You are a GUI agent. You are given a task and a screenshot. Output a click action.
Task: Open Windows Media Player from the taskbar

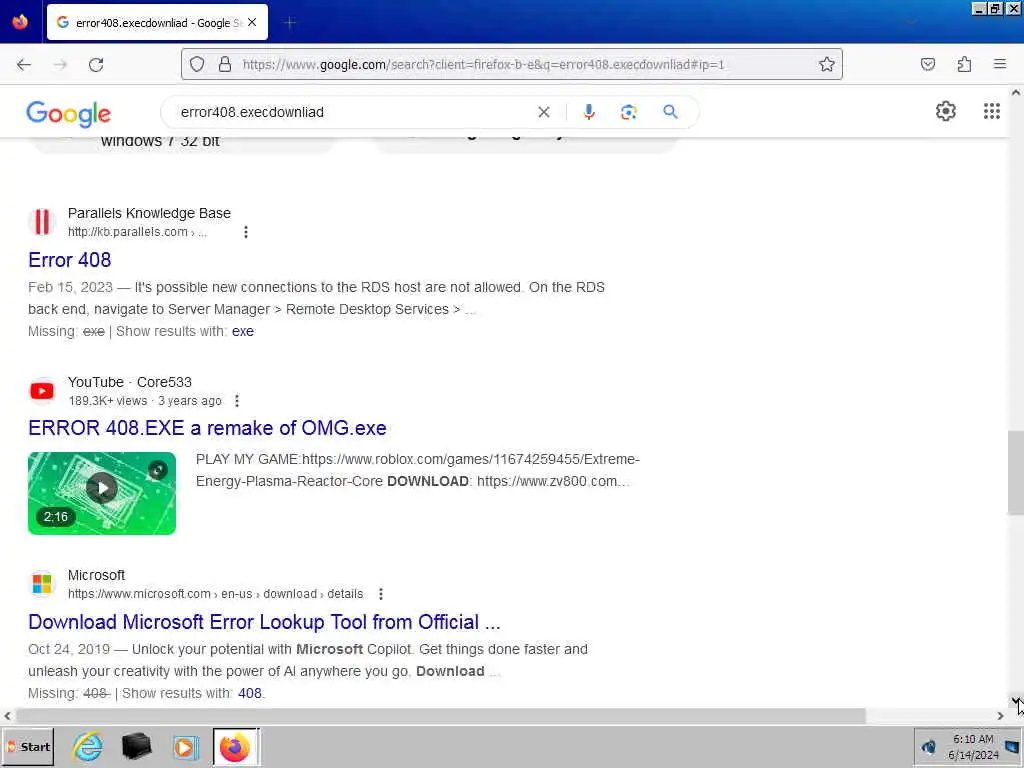click(x=185, y=747)
